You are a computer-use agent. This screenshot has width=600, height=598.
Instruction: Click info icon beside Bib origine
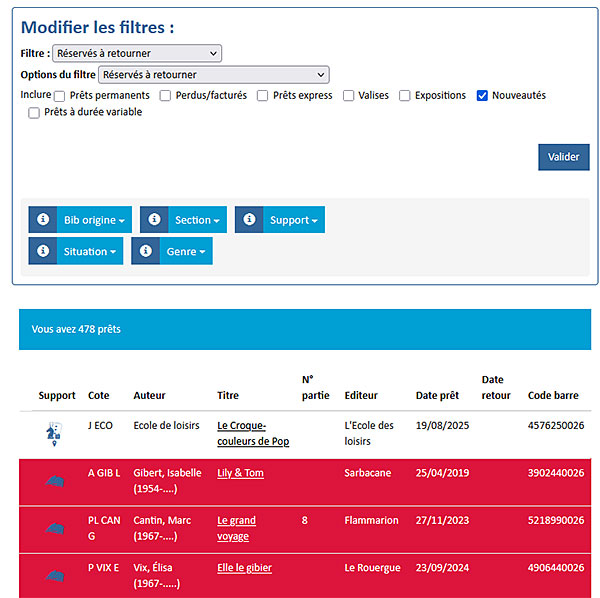tap(43, 220)
